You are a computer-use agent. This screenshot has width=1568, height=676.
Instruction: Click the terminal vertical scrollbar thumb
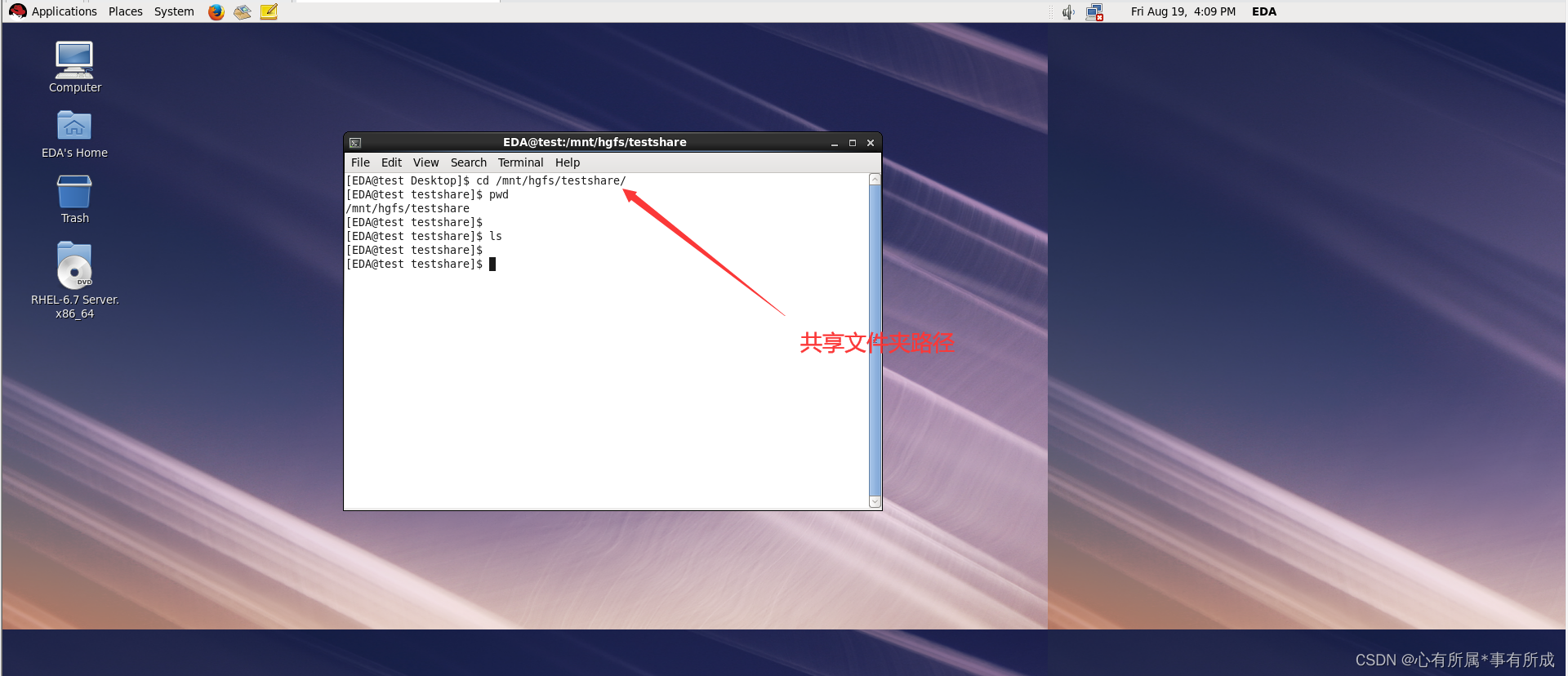click(875, 340)
